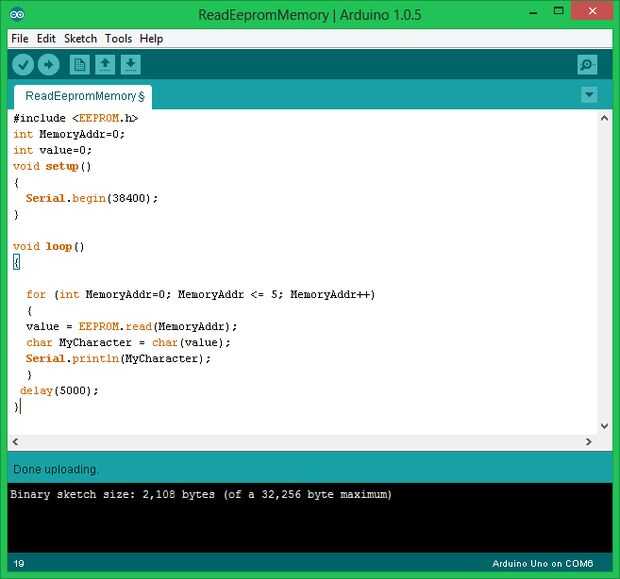Save sketch using down-arrow icon
Image resolution: width=620 pixels, height=579 pixels.
coord(130,65)
